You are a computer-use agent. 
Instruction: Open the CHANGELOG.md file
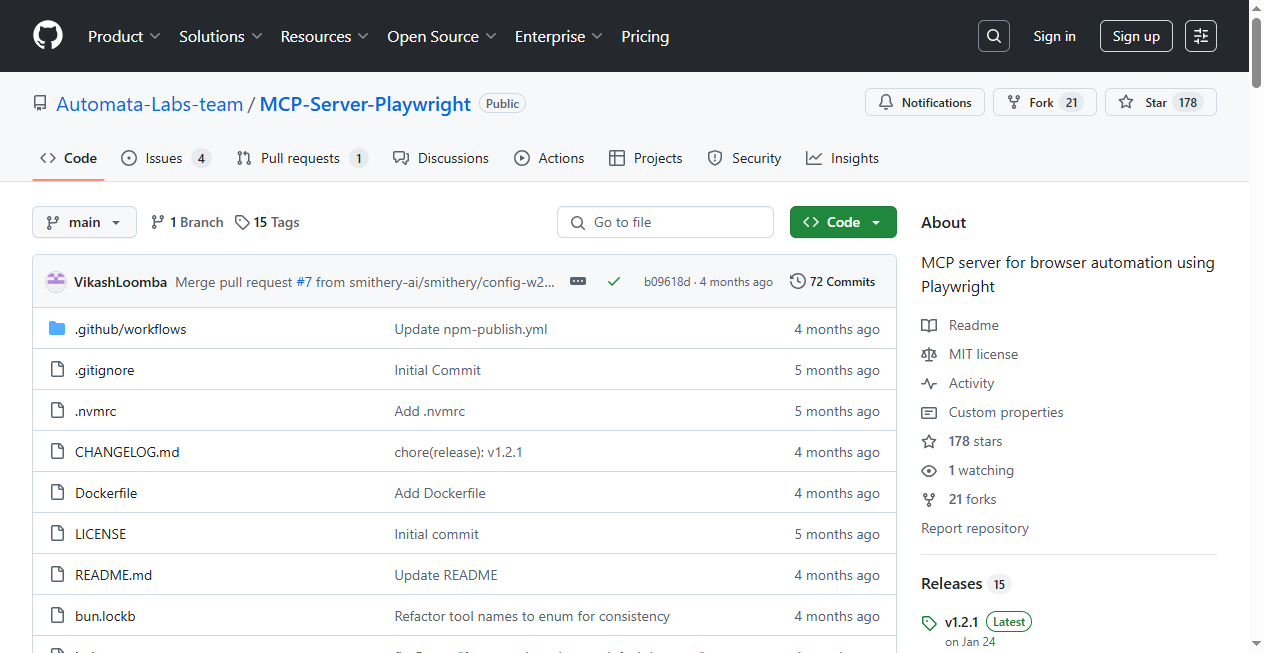coord(127,452)
